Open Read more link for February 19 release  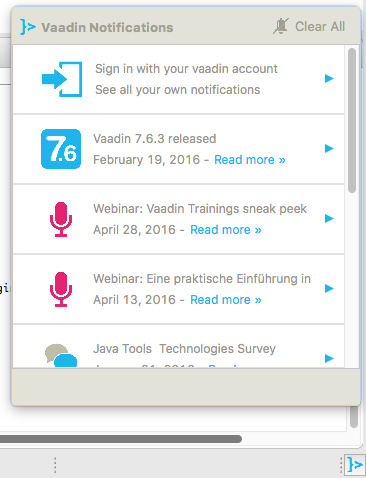click(250, 160)
